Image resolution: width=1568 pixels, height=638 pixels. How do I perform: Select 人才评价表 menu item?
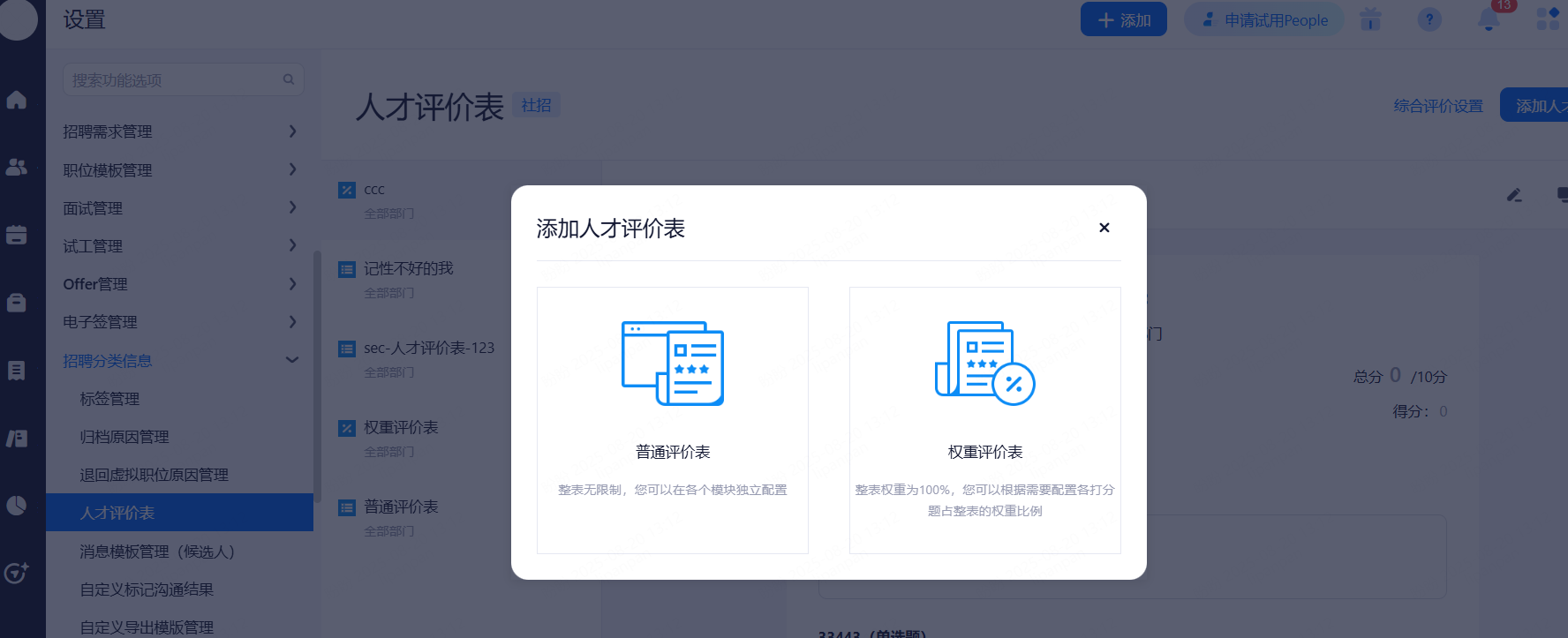pos(117,513)
